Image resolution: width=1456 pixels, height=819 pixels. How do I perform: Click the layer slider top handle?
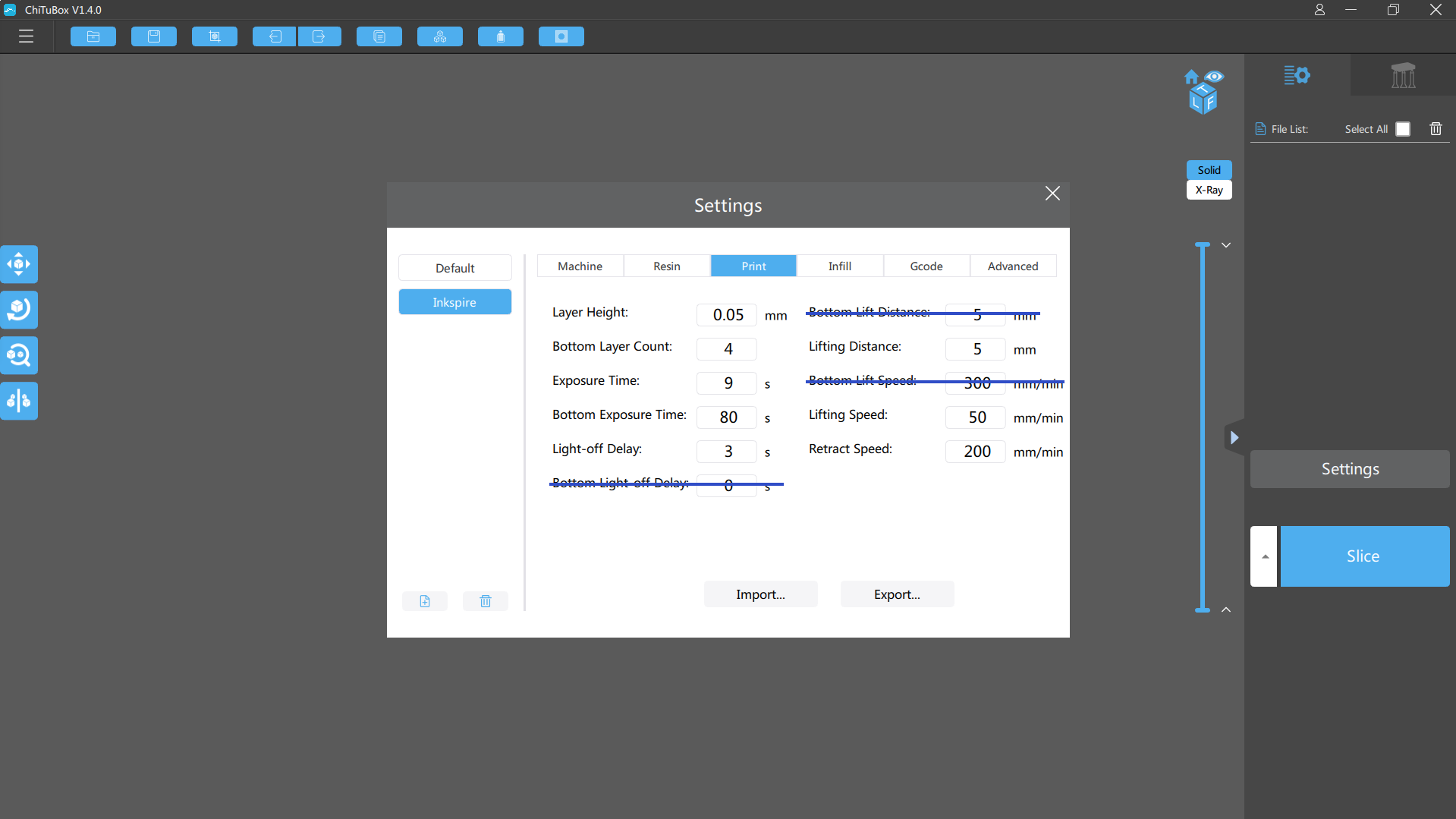pos(1203,244)
